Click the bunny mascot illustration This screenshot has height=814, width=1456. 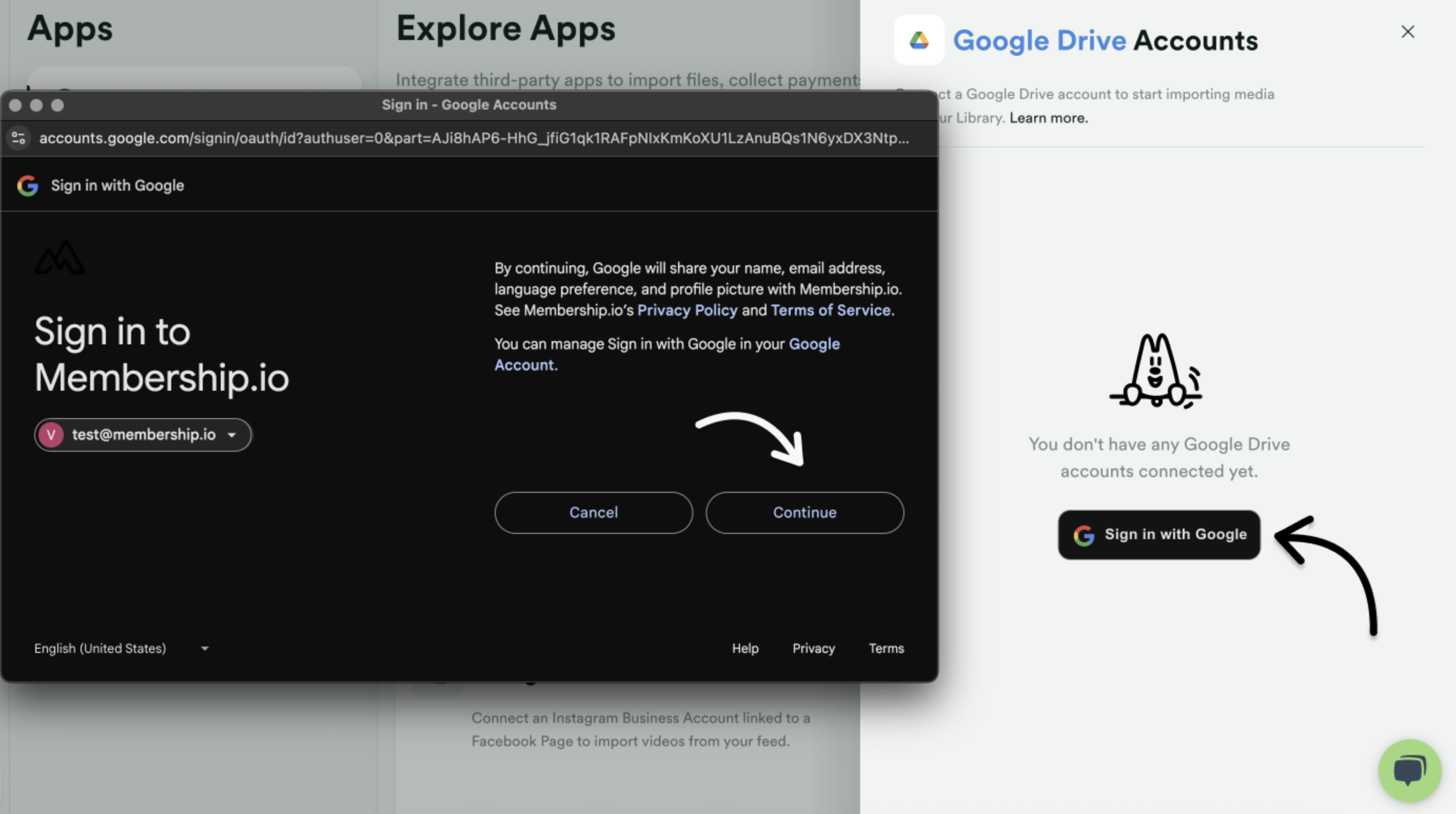[x=1156, y=371]
